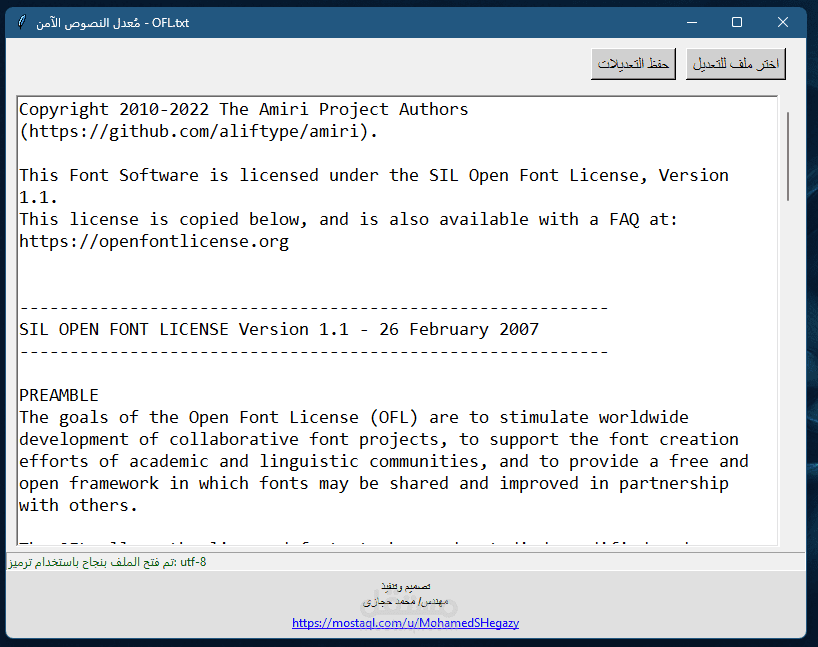The width and height of the screenshot is (818, 647).
Task: Click the 'اختر ملف للتعديل' choose file button
Action: coord(736,64)
